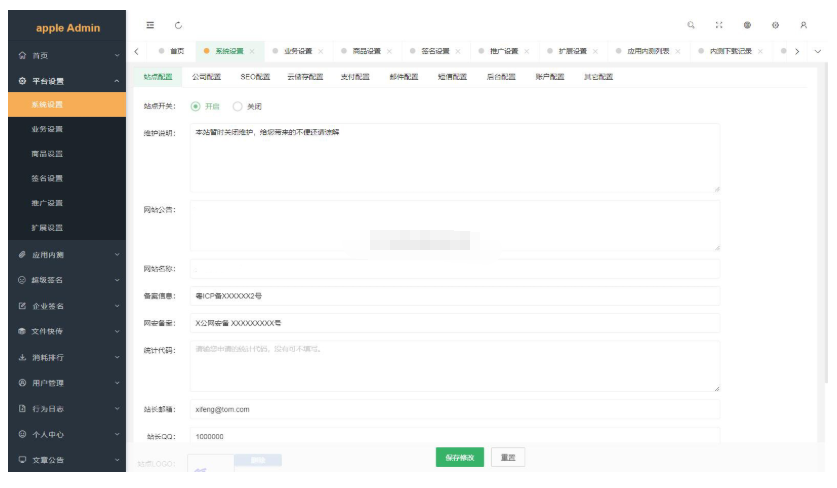This screenshot has height=488, width=837.
Task: Click the edit icon beside 企业签名
Action: pyautogui.click(x=22, y=306)
